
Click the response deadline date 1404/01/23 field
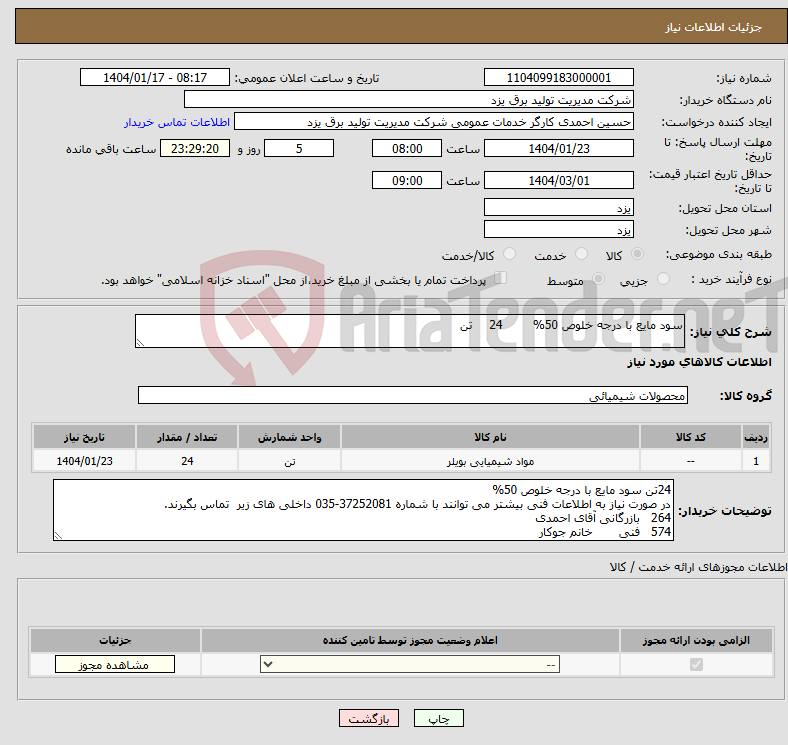point(558,148)
